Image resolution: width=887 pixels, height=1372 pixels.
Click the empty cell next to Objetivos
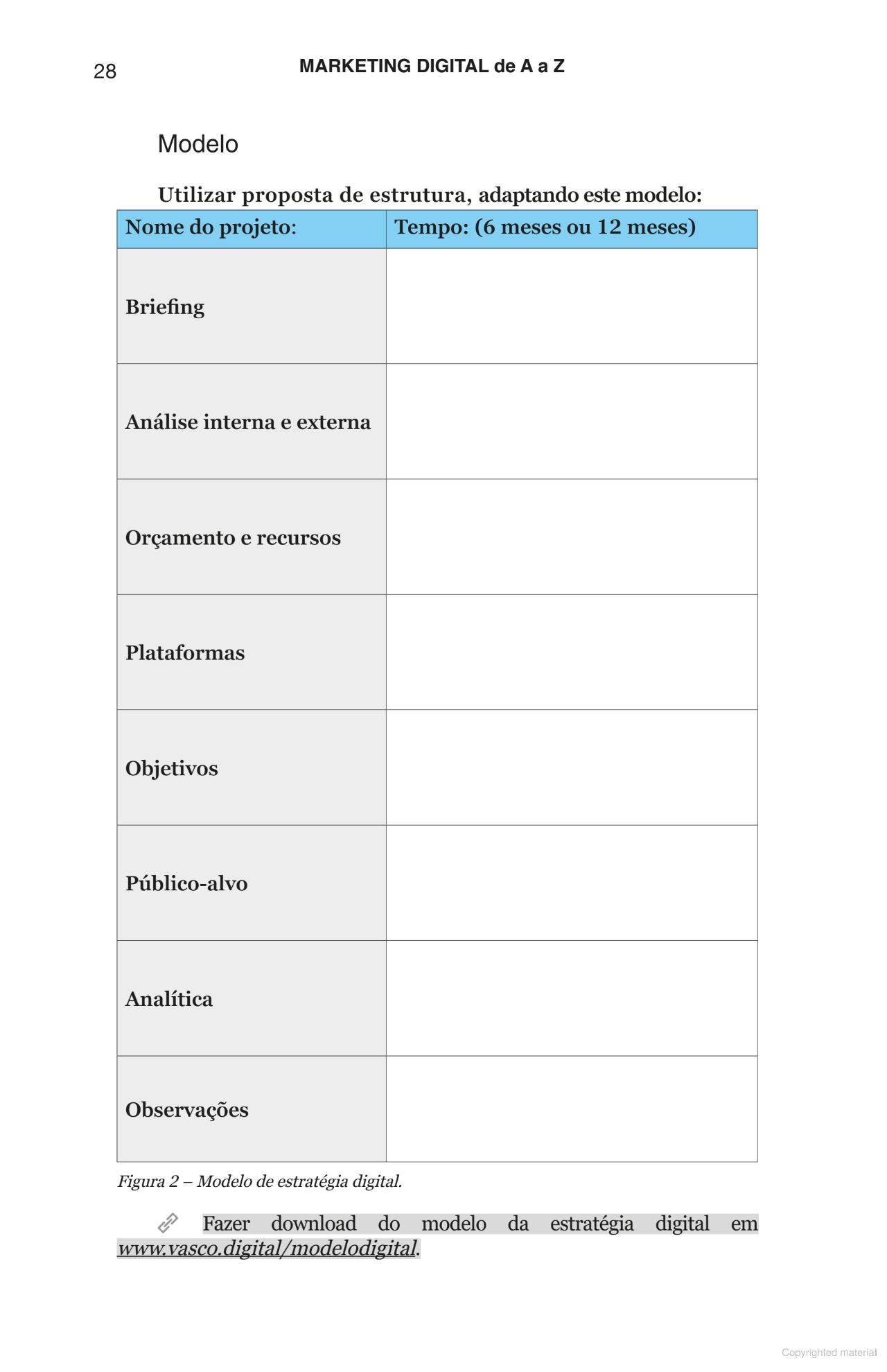pos(571,767)
